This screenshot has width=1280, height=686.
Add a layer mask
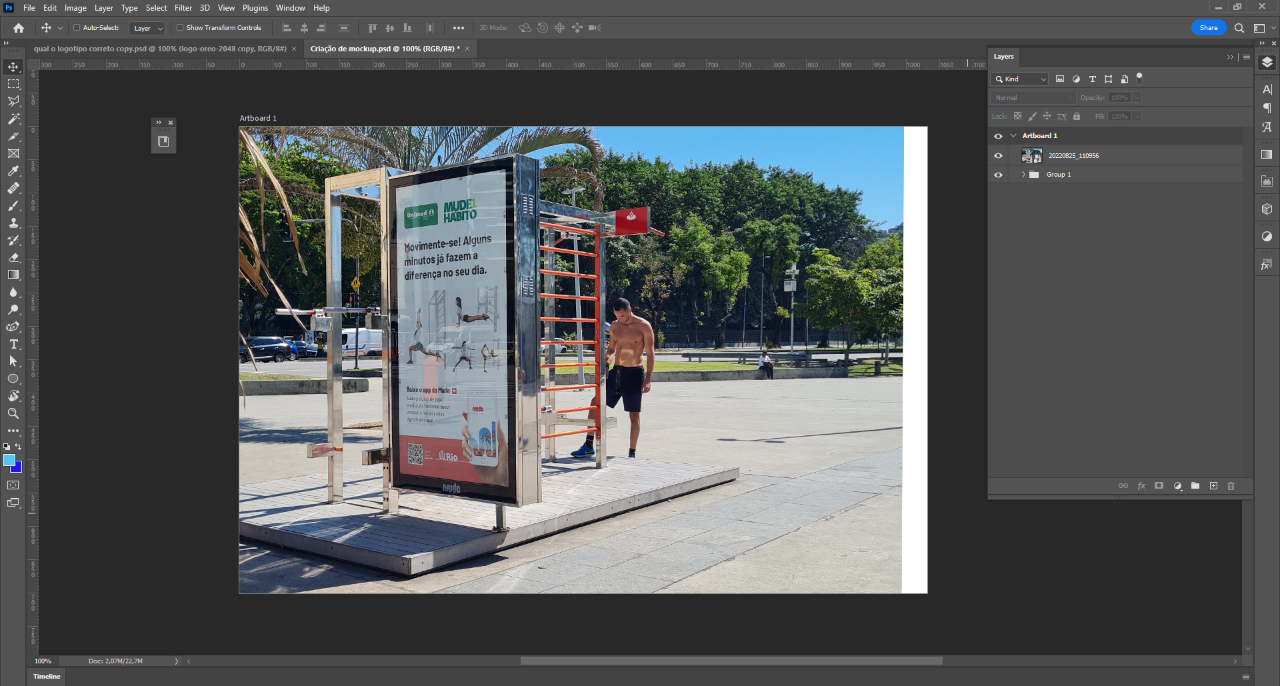1159,486
